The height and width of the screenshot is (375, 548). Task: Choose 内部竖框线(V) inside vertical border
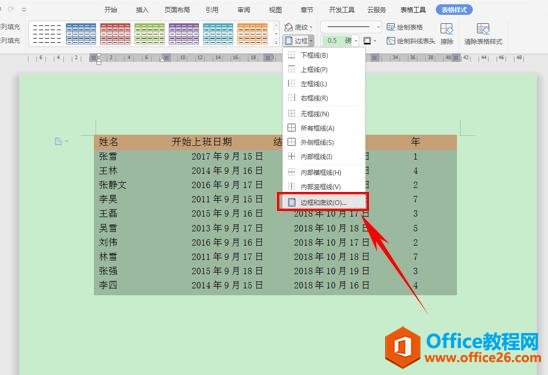coord(324,187)
